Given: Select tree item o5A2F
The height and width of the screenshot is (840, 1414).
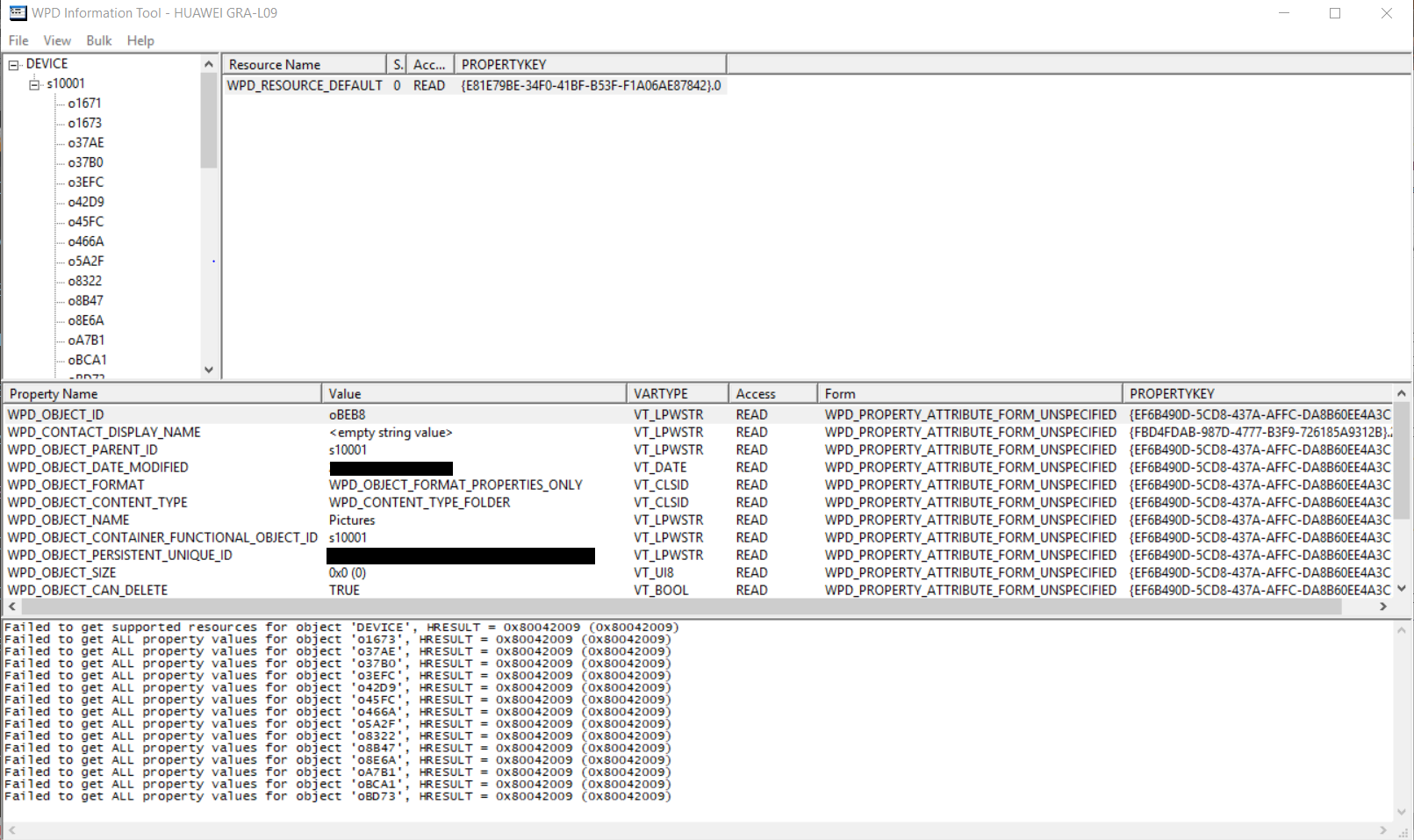Looking at the screenshot, I should pyautogui.click(x=86, y=261).
